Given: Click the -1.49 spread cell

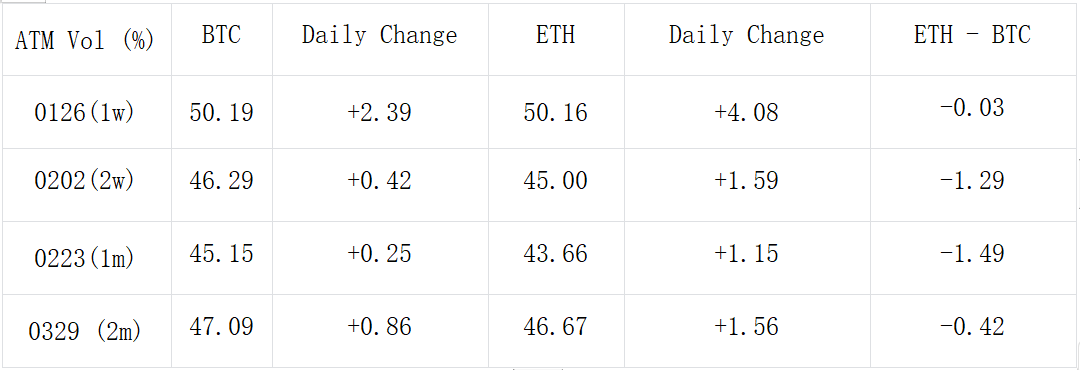Looking at the screenshot, I should 972,258.
